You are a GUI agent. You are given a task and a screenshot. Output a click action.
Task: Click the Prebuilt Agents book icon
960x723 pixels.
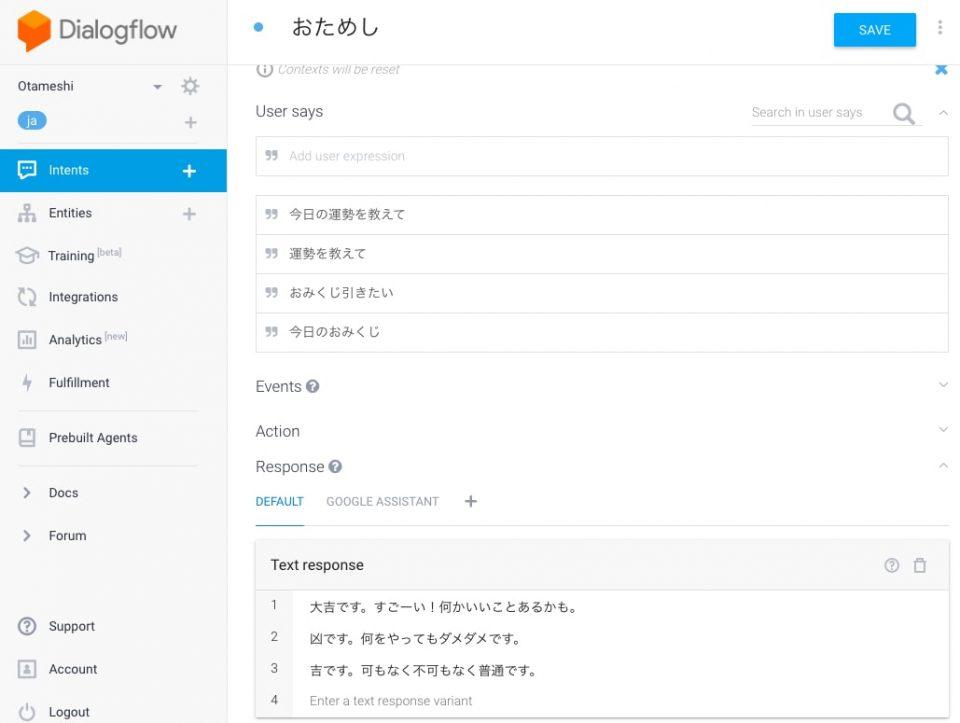tap(27, 438)
